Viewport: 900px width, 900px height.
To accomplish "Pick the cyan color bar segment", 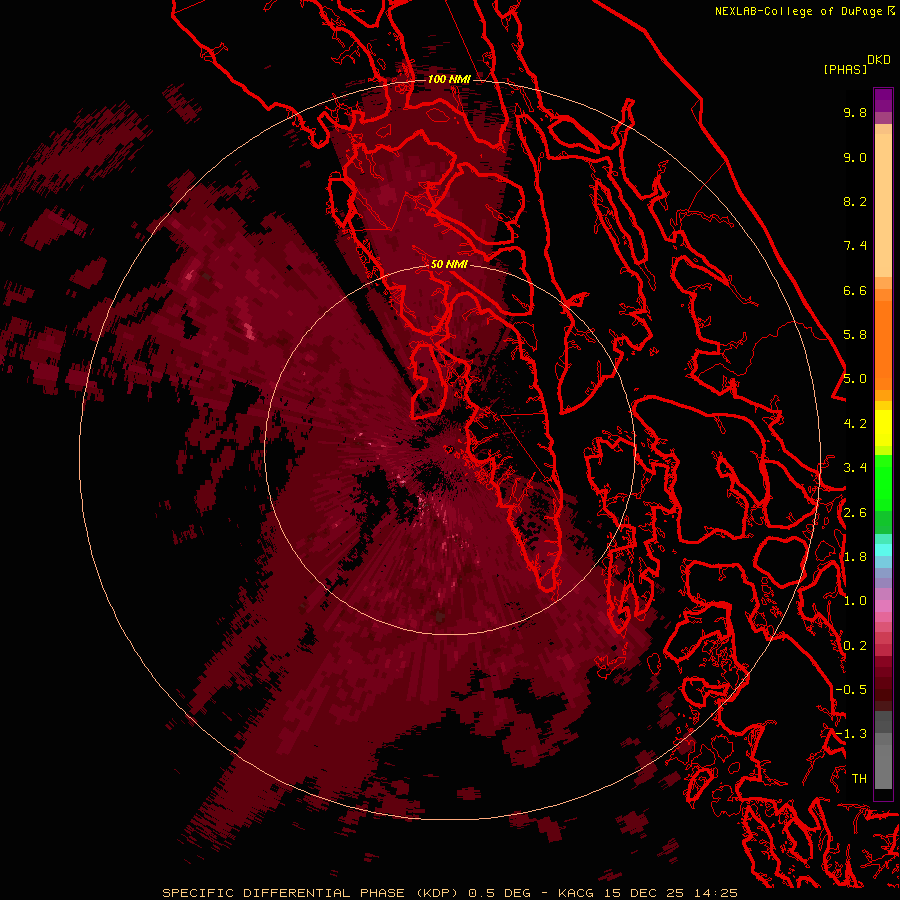I will pyautogui.click(x=883, y=549).
